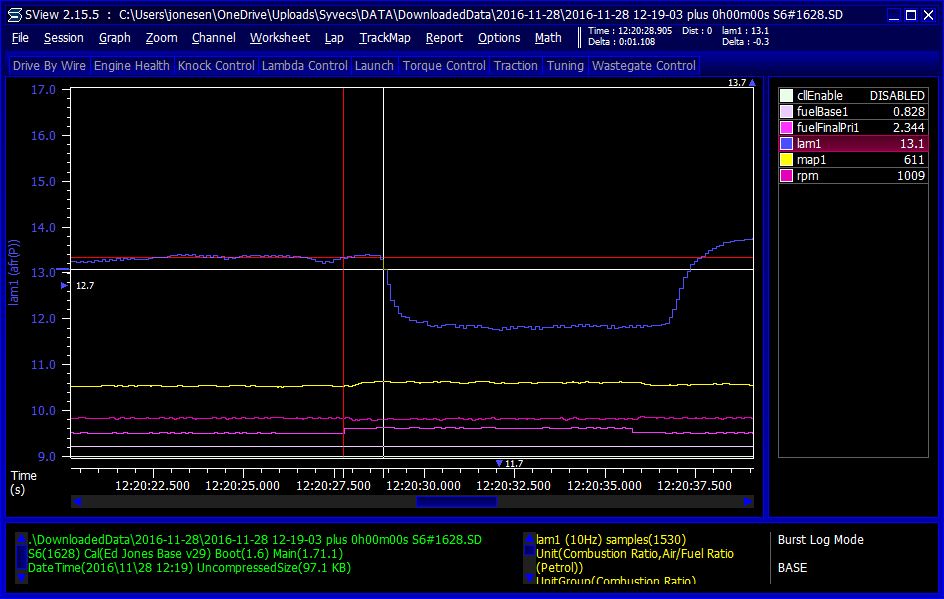Viewport: 944px width, 599px height.
Task: Click the SView application logo icon
Action: [15, 15]
